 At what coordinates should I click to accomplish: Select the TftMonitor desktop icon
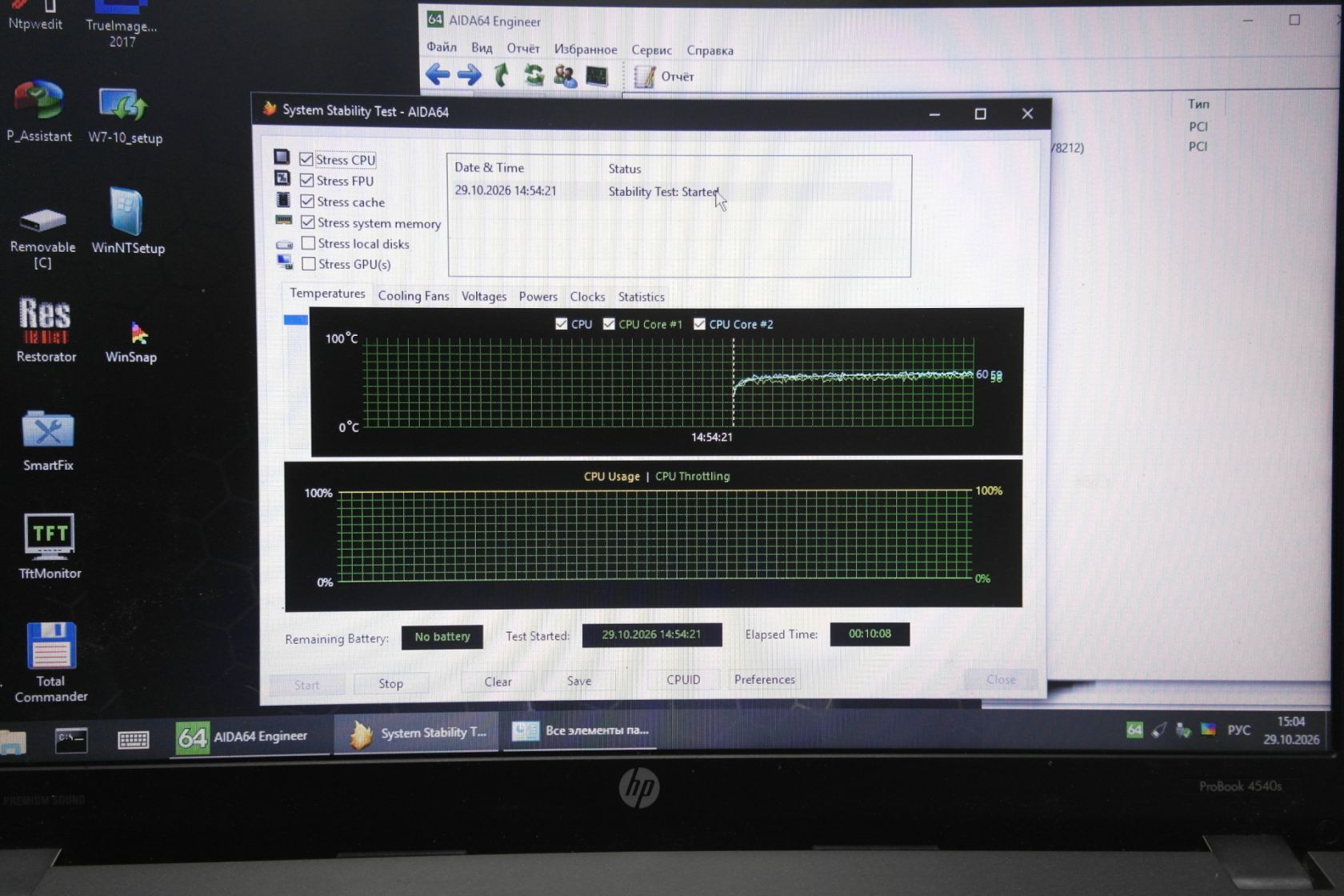click(50, 546)
